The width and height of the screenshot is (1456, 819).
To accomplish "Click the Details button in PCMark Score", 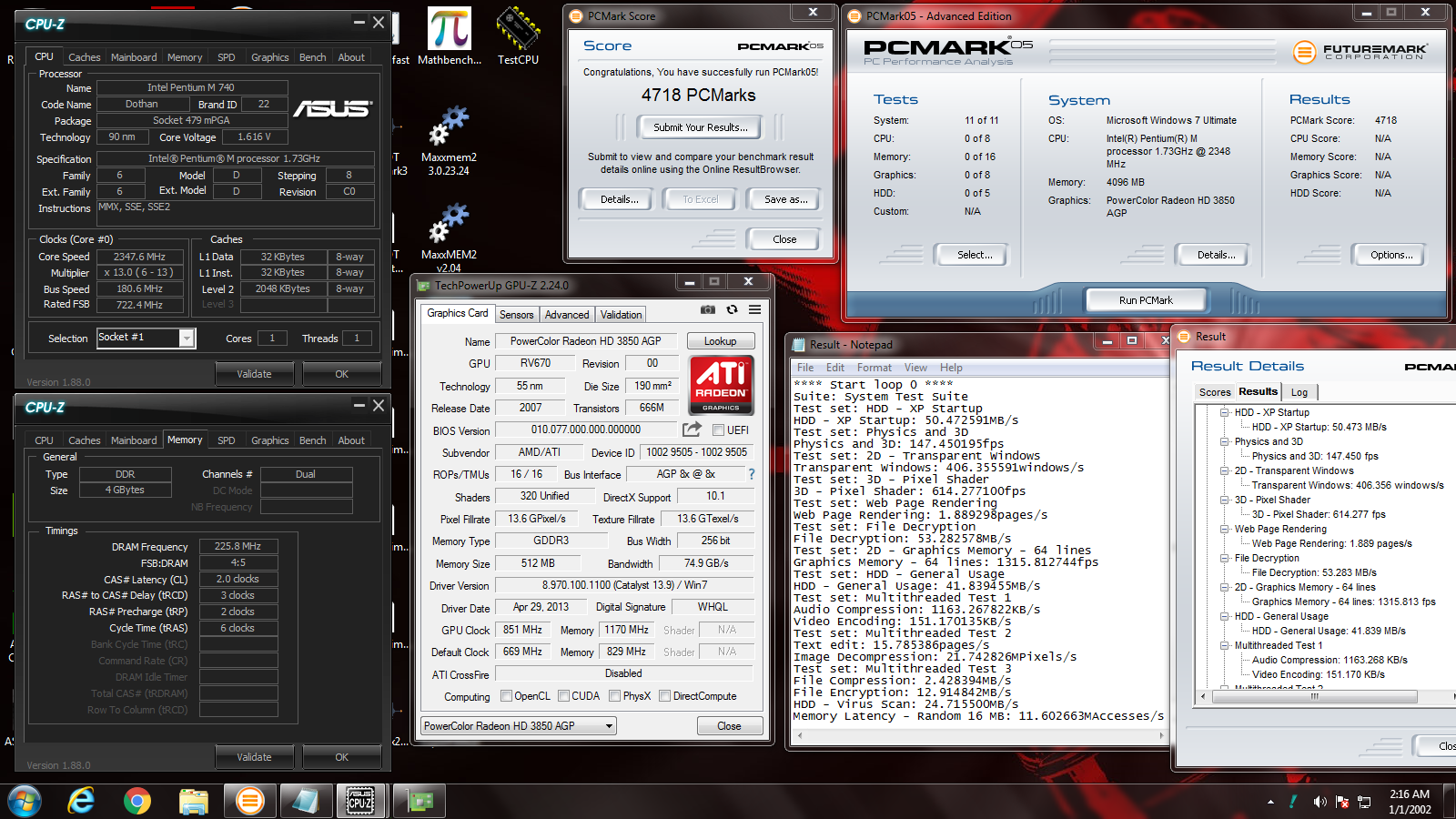I will (x=619, y=199).
